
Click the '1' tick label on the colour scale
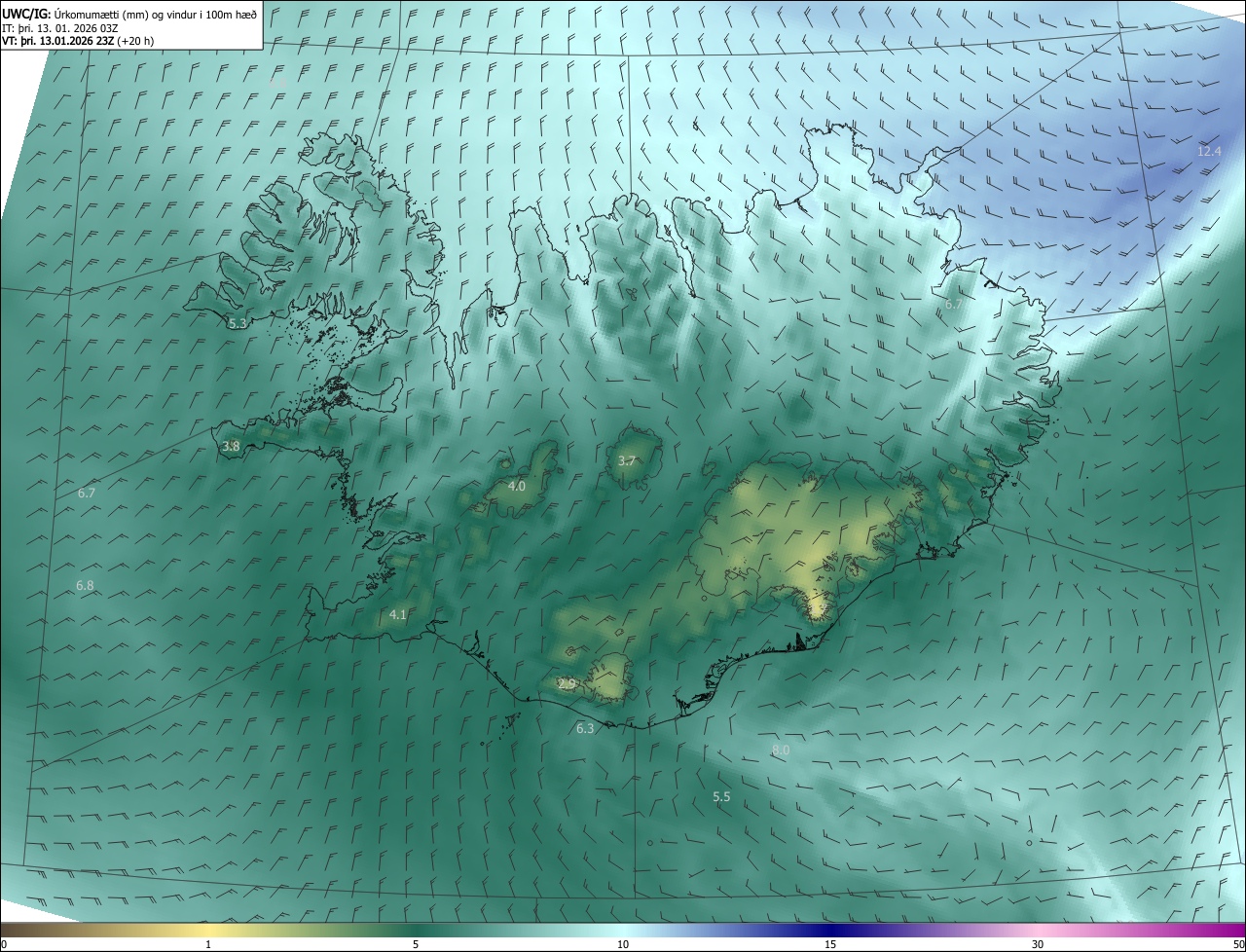[x=208, y=944]
